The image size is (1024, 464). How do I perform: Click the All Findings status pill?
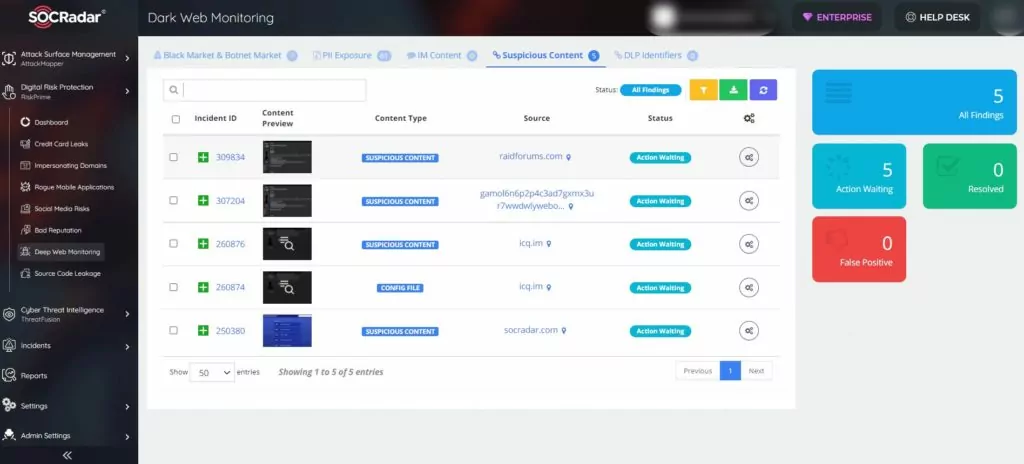[650, 90]
